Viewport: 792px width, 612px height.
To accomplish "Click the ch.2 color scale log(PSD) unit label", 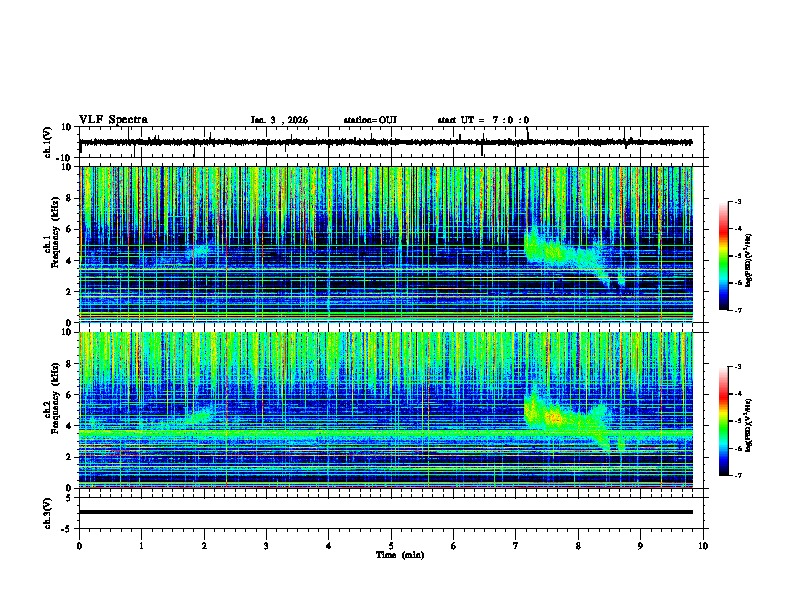I will tap(749, 425).
